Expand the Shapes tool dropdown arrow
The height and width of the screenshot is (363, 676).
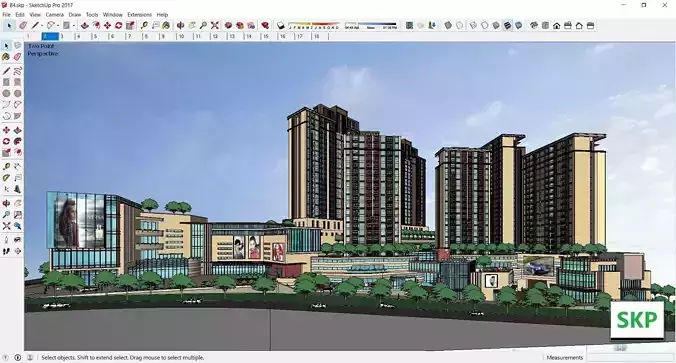74,25
